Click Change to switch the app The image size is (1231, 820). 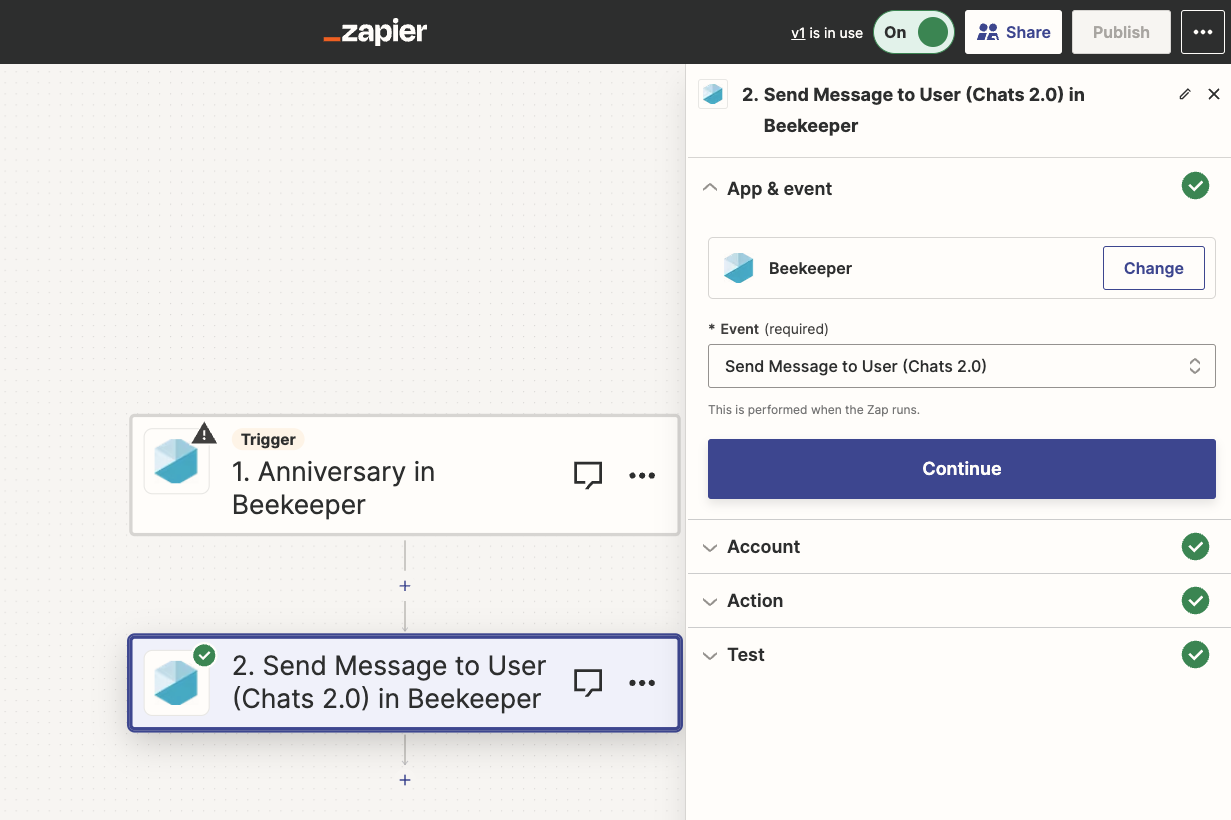click(x=1154, y=268)
